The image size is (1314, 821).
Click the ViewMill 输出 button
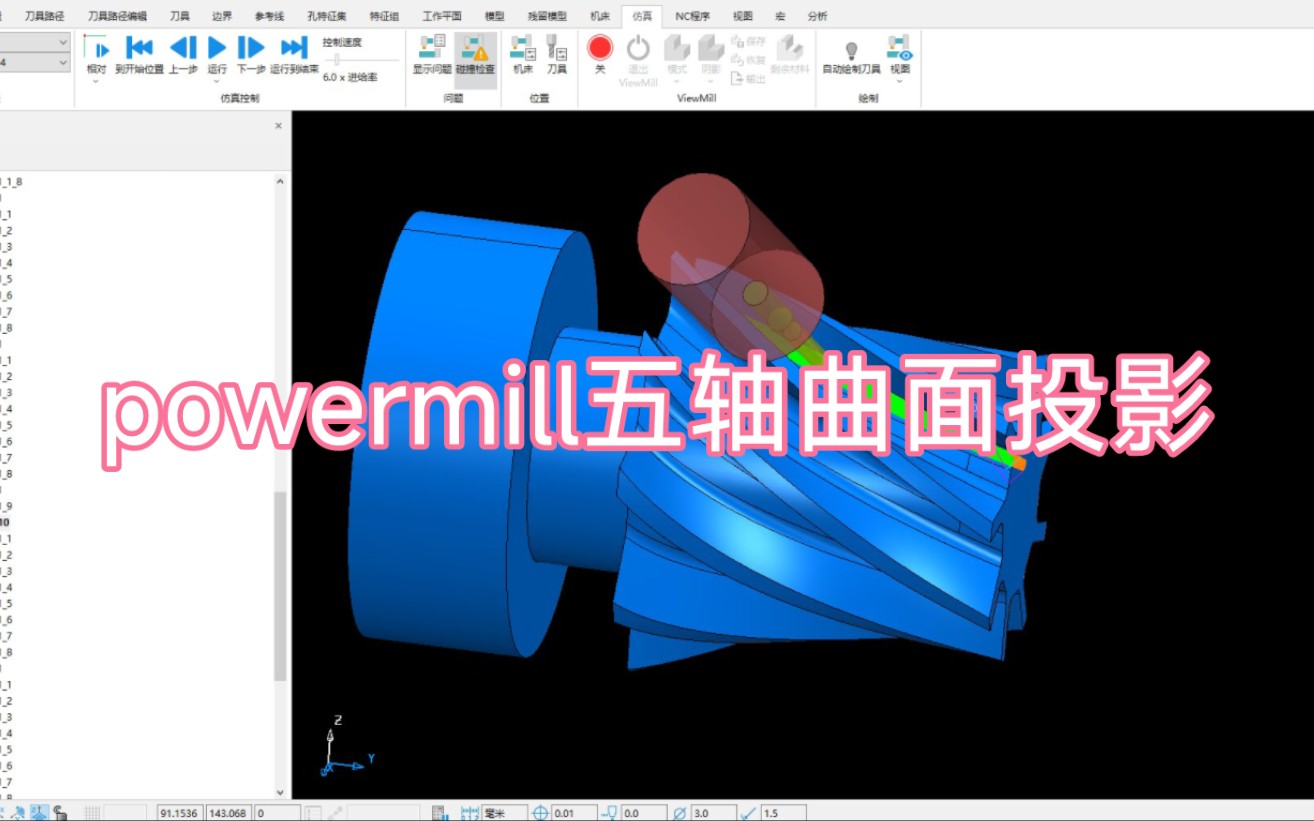point(749,78)
